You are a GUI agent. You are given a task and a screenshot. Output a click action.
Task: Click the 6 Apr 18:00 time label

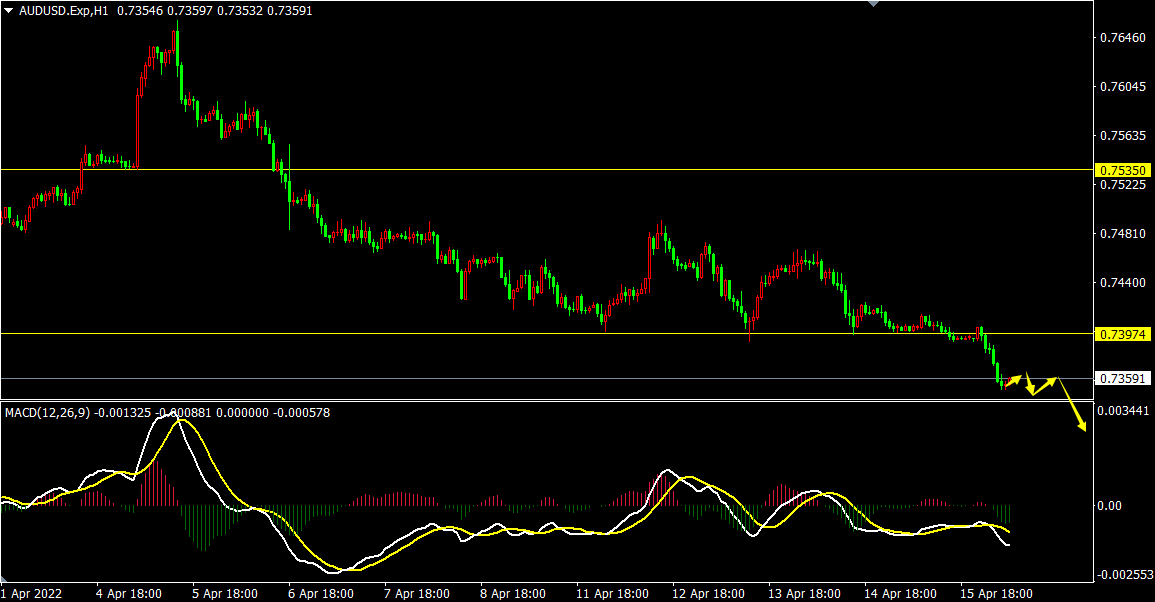pos(321,593)
